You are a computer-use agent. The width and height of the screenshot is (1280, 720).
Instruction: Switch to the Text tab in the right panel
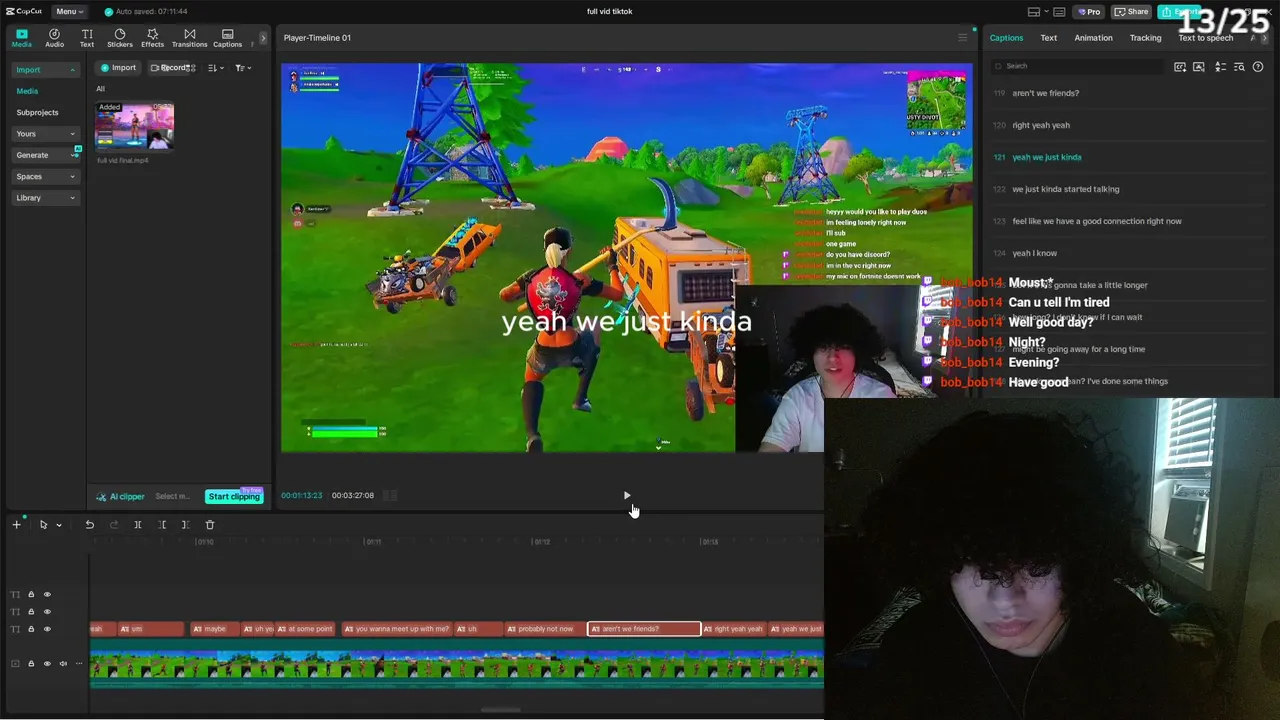[1048, 38]
